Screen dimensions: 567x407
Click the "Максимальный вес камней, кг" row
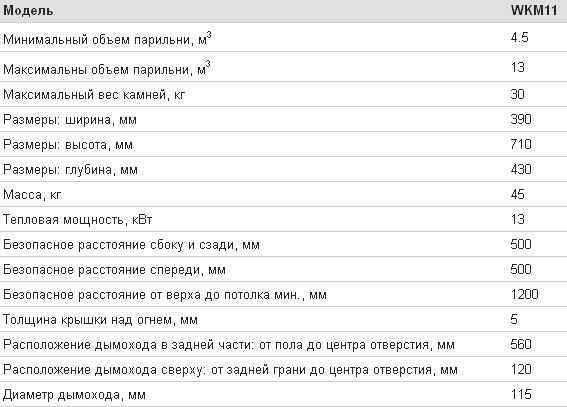pos(284,94)
